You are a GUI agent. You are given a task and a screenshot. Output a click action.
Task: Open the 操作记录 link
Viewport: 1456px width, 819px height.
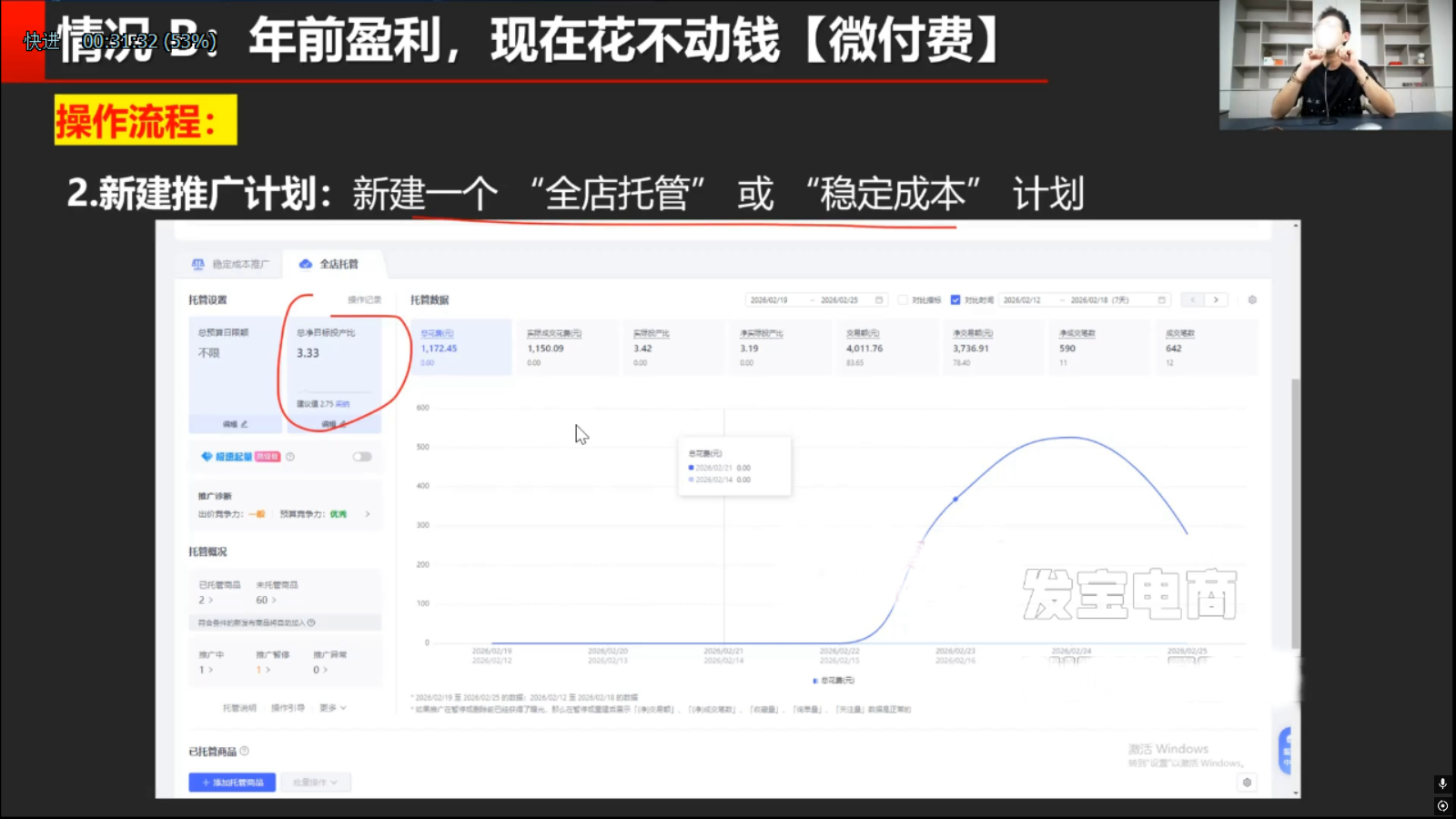364,300
